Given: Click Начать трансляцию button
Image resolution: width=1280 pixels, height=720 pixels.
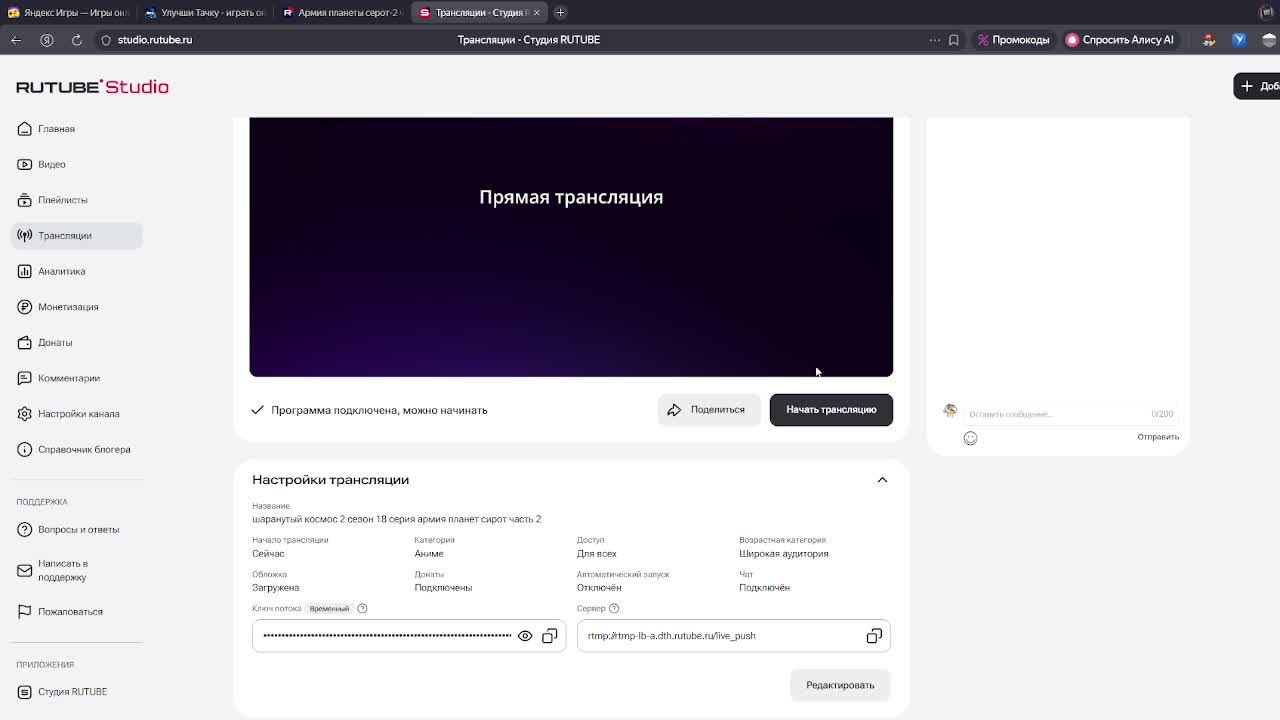Looking at the screenshot, I should (x=831, y=410).
